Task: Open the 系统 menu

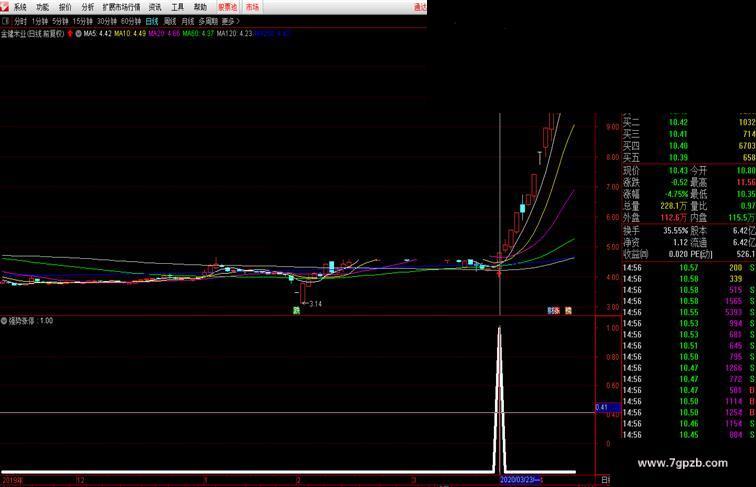Action: pos(20,7)
